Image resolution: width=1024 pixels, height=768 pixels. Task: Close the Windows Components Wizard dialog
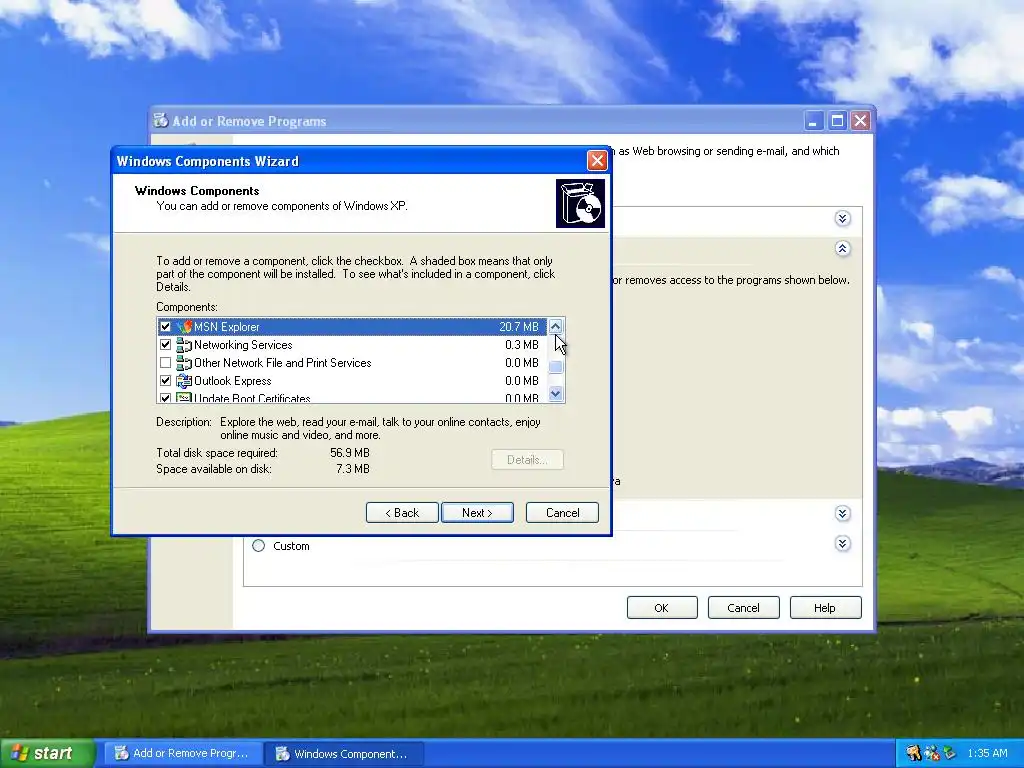[597, 161]
